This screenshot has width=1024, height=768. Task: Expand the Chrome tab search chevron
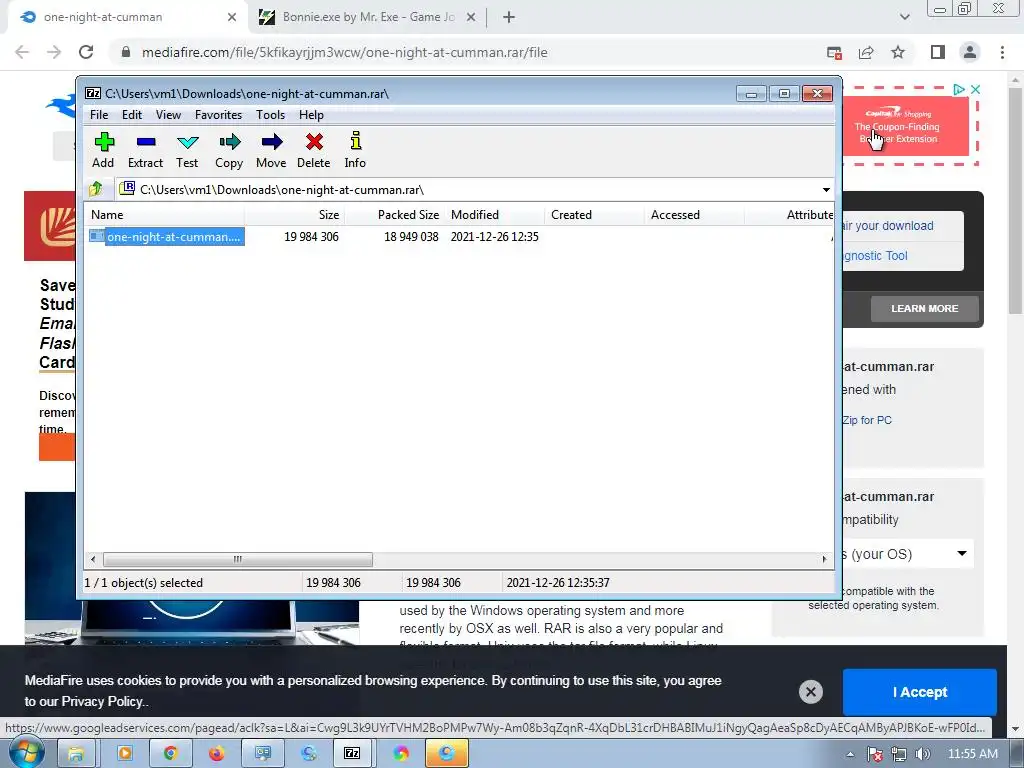tap(904, 17)
